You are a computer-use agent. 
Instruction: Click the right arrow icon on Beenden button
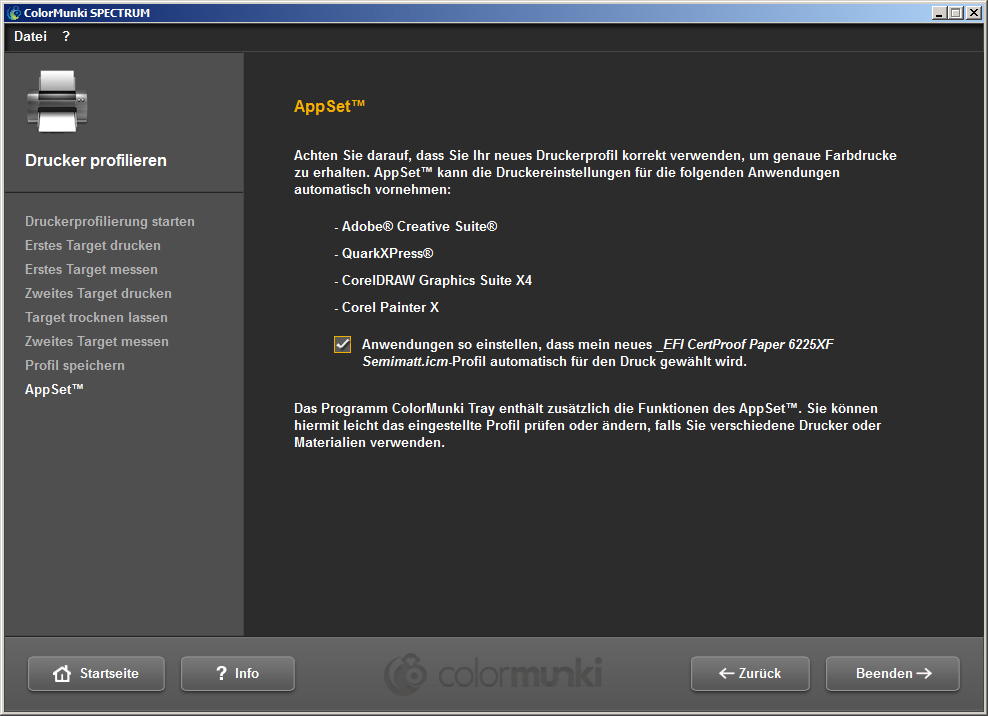pos(924,674)
